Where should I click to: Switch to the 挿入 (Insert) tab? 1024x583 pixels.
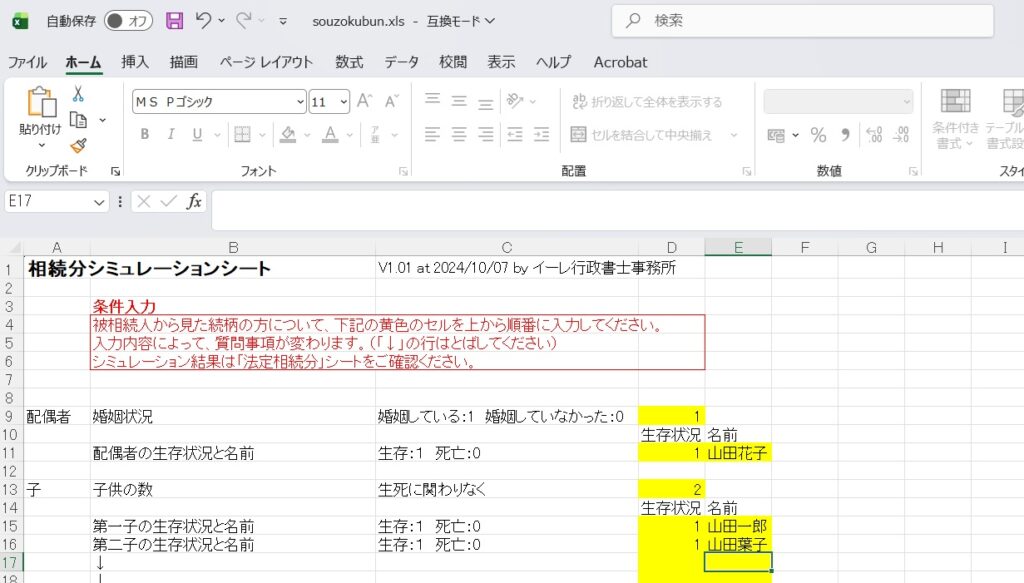(135, 62)
